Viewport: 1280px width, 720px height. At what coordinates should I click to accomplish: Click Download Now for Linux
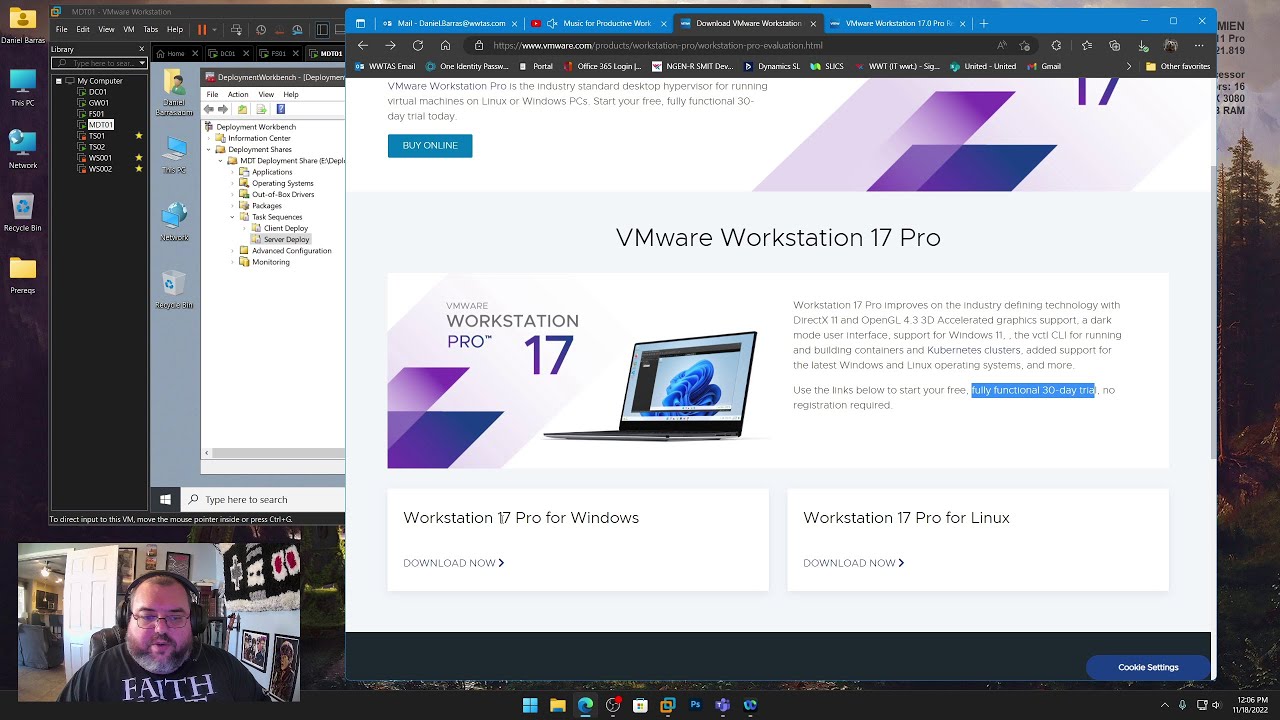click(x=853, y=563)
